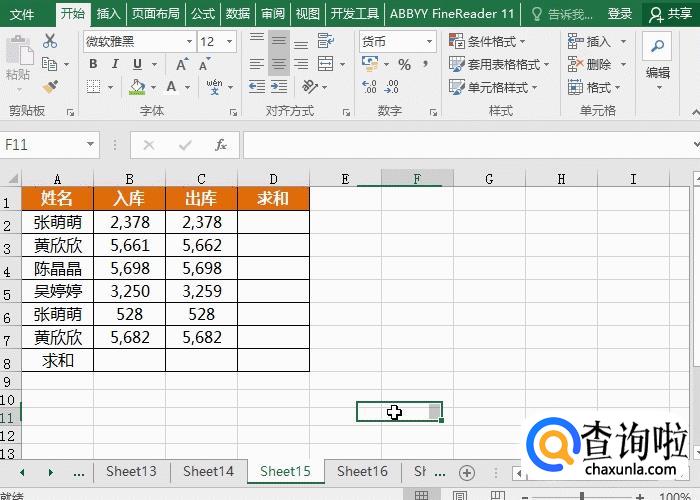
Task: Open underline style dropdown arrow
Action: pyautogui.click(x=154, y=64)
